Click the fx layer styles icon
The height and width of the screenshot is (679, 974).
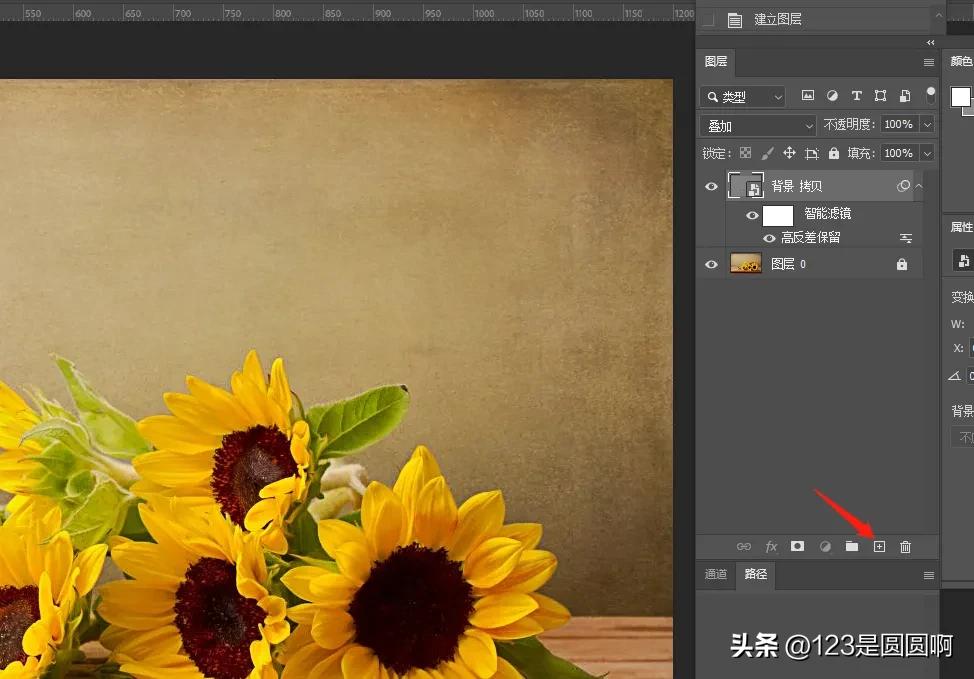click(772, 547)
